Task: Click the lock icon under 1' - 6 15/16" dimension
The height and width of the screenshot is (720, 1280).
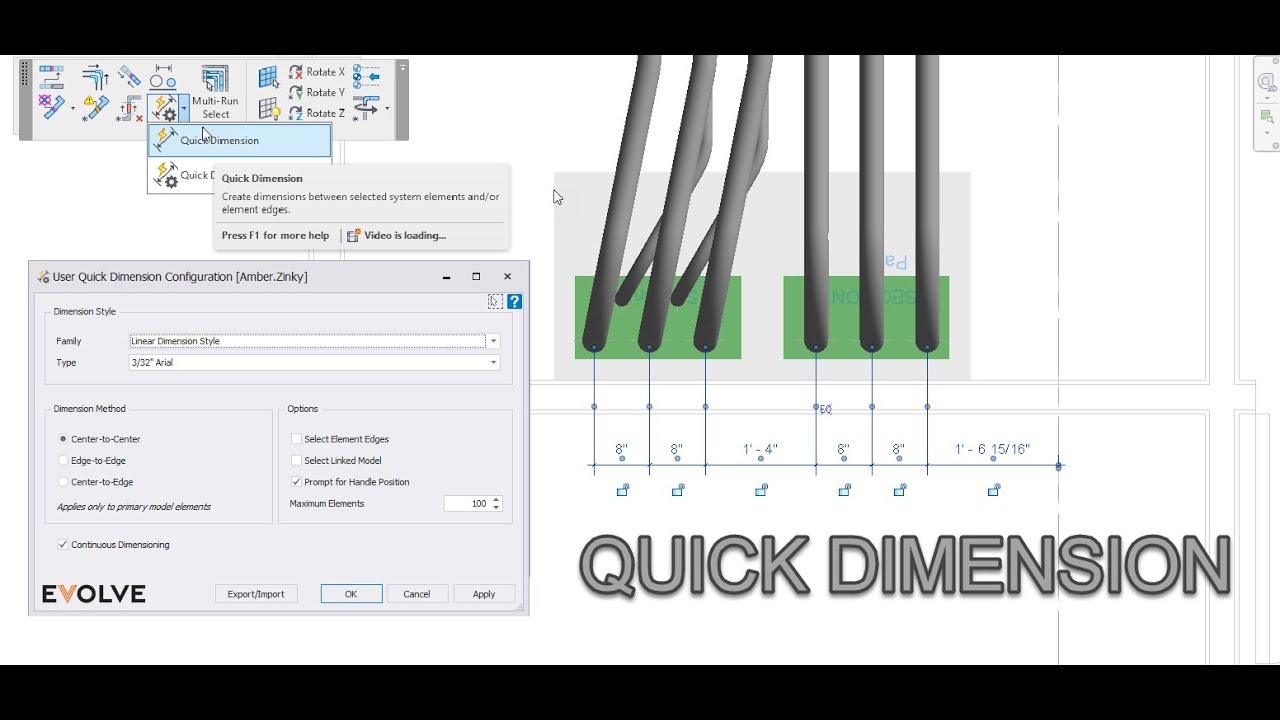Action: click(994, 490)
